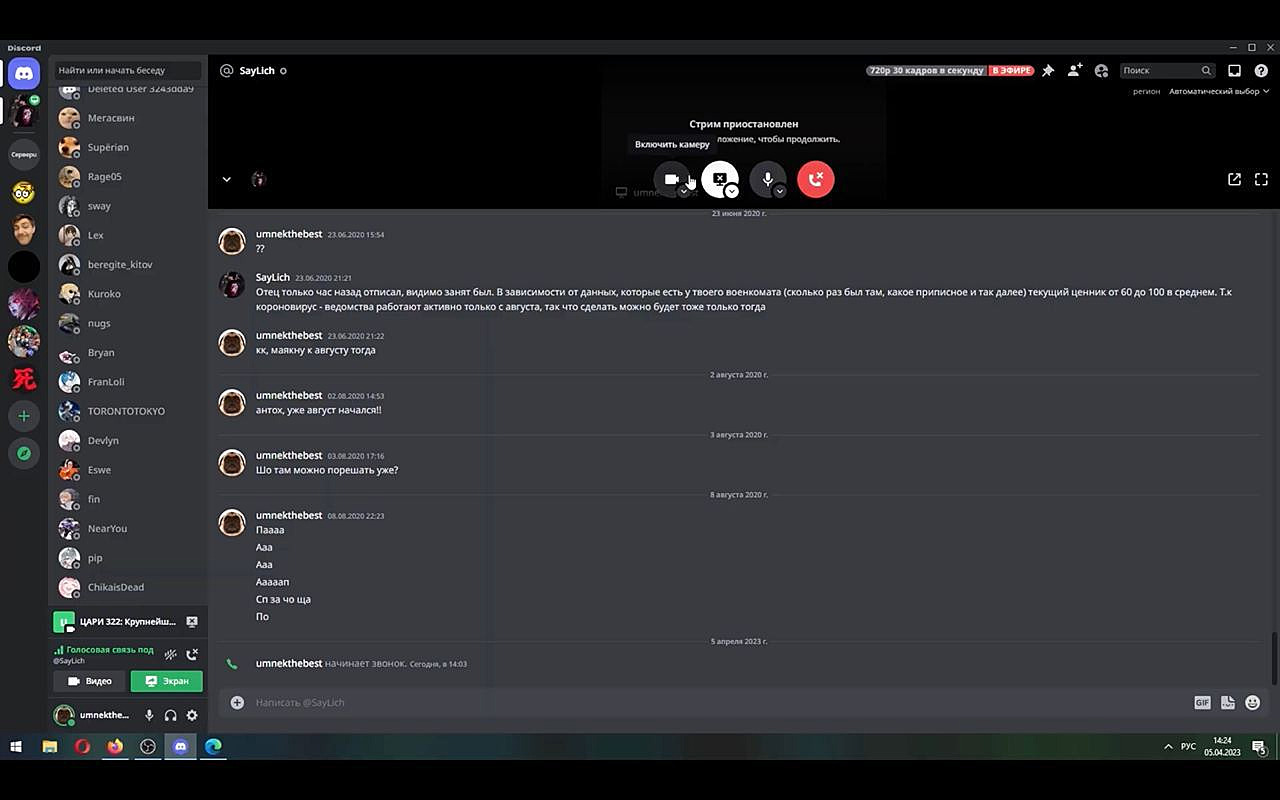Click the Видео button
Screen dimensions: 1280x800
click(x=90, y=681)
